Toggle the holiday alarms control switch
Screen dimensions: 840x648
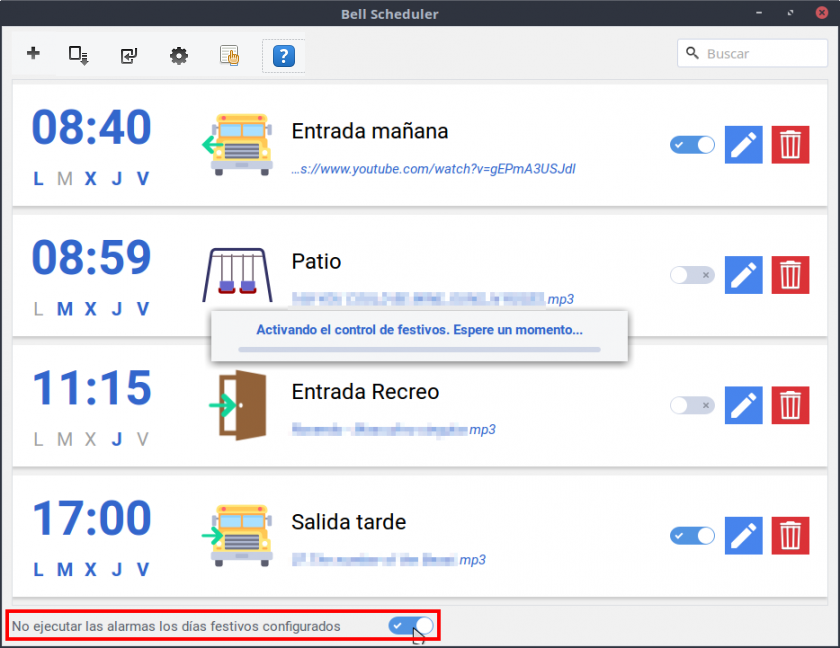pos(412,626)
